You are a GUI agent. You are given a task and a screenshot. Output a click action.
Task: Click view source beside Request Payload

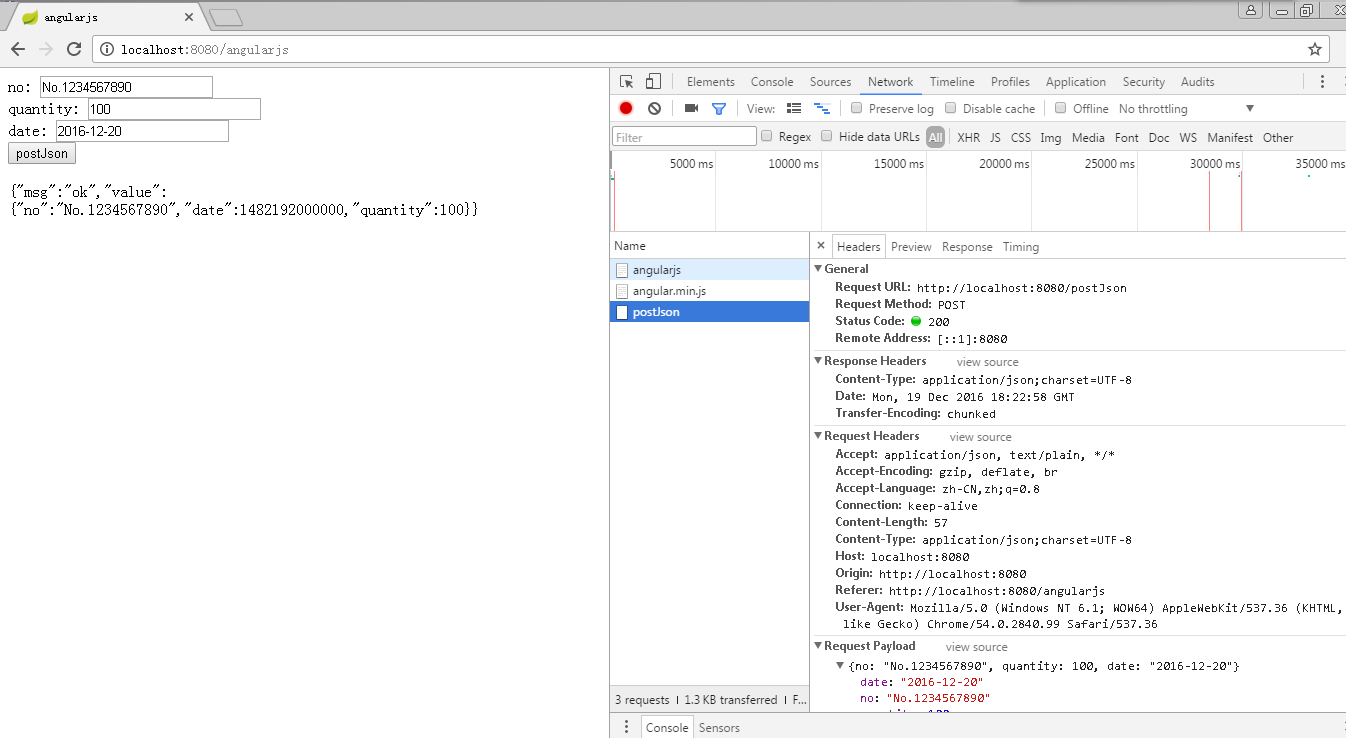click(976, 647)
